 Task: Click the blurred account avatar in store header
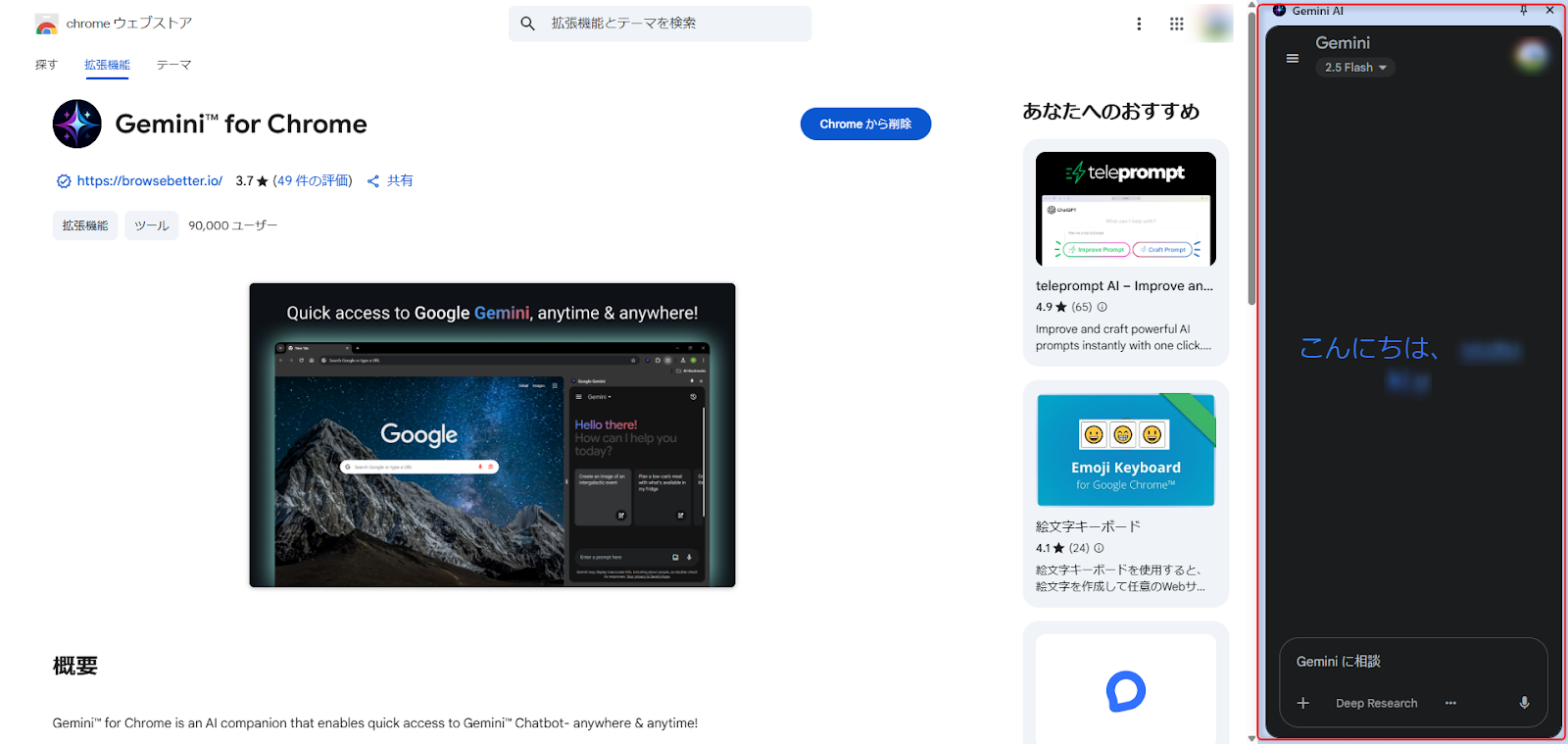1216,24
